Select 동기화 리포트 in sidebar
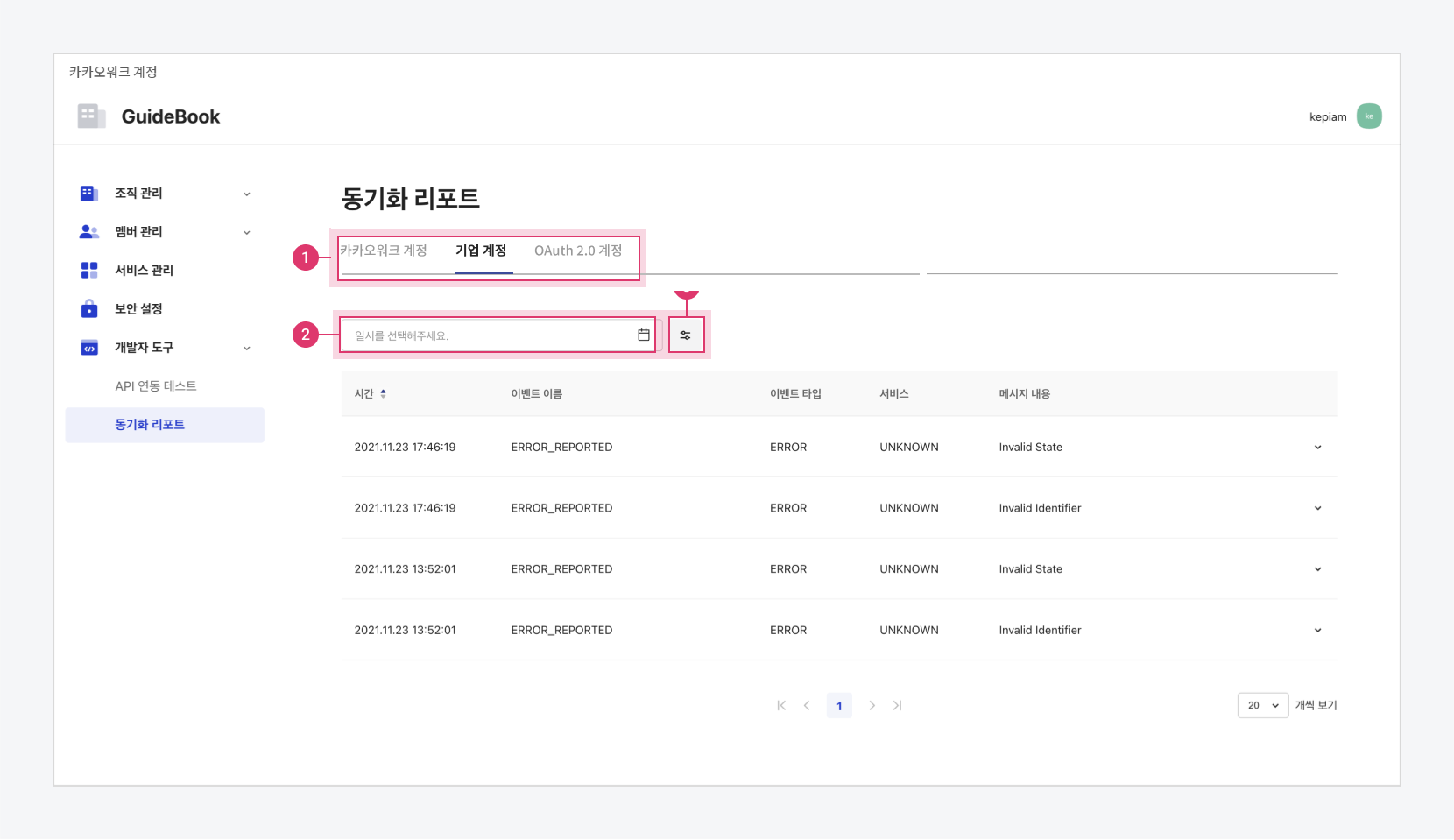The image size is (1454, 840). 165,425
